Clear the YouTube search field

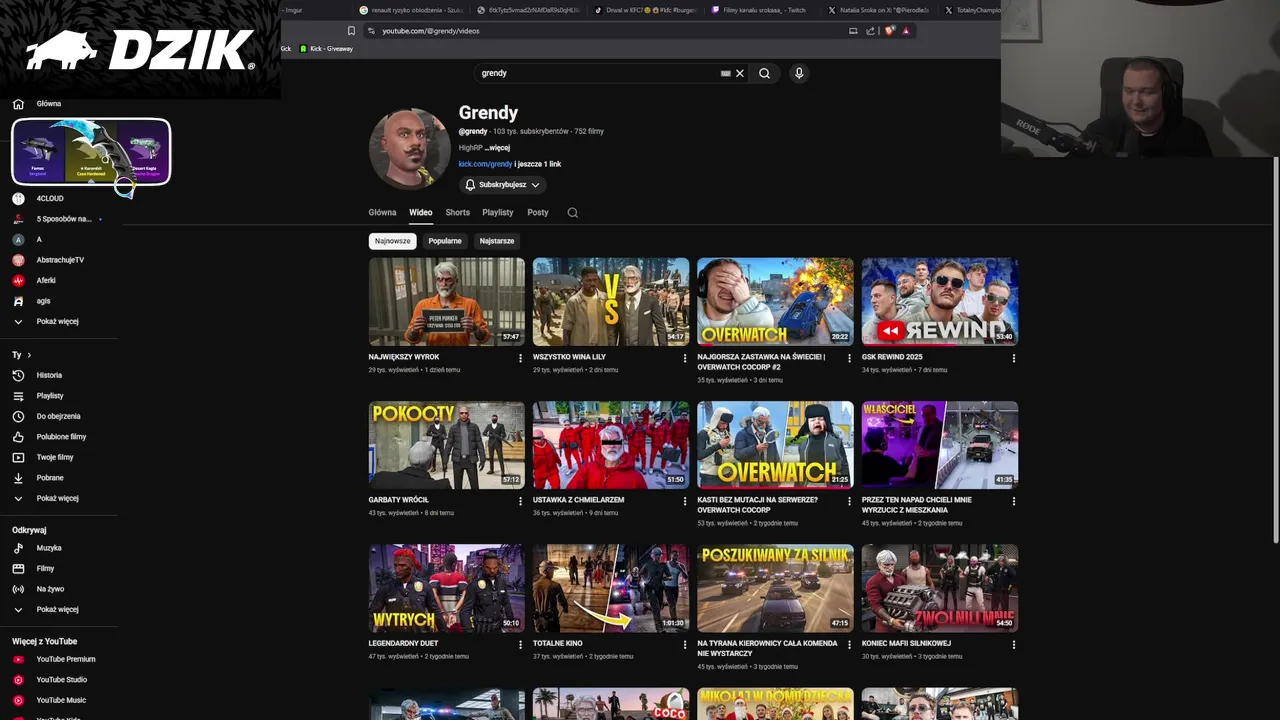coord(740,73)
